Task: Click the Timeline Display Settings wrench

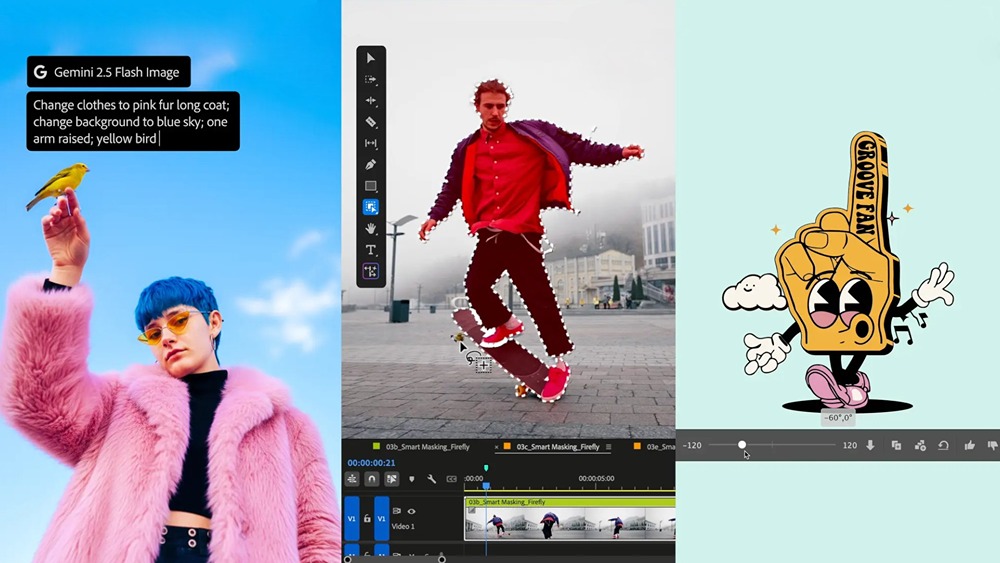Action: tap(432, 479)
